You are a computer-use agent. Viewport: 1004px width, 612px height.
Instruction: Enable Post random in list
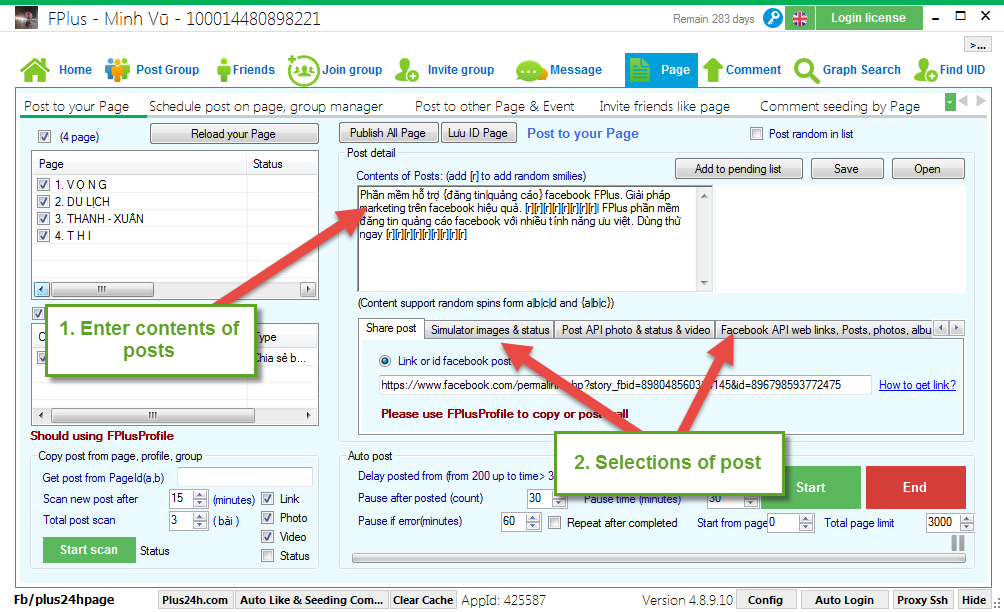point(756,134)
